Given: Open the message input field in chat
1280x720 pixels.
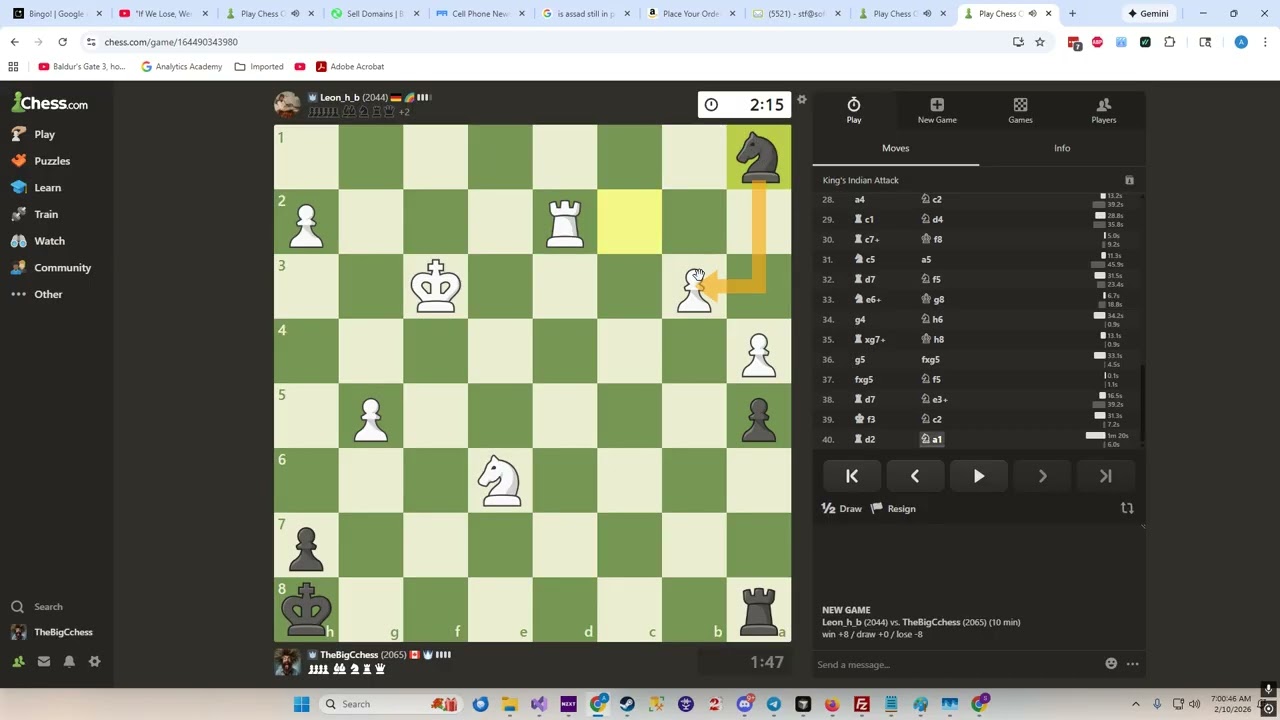Looking at the screenshot, I should click(x=955, y=664).
